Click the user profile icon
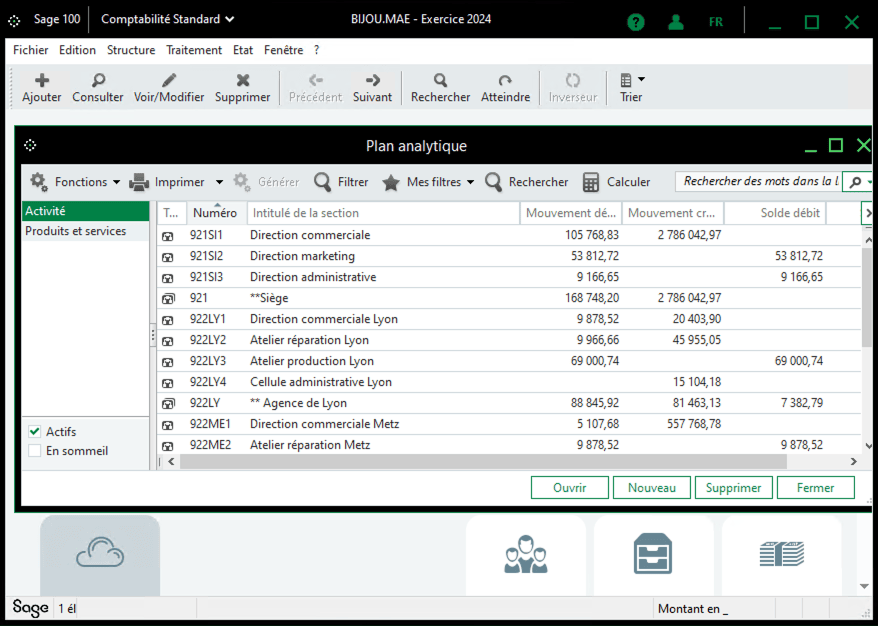The height and width of the screenshot is (626, 878). click(x=676, y=22)
